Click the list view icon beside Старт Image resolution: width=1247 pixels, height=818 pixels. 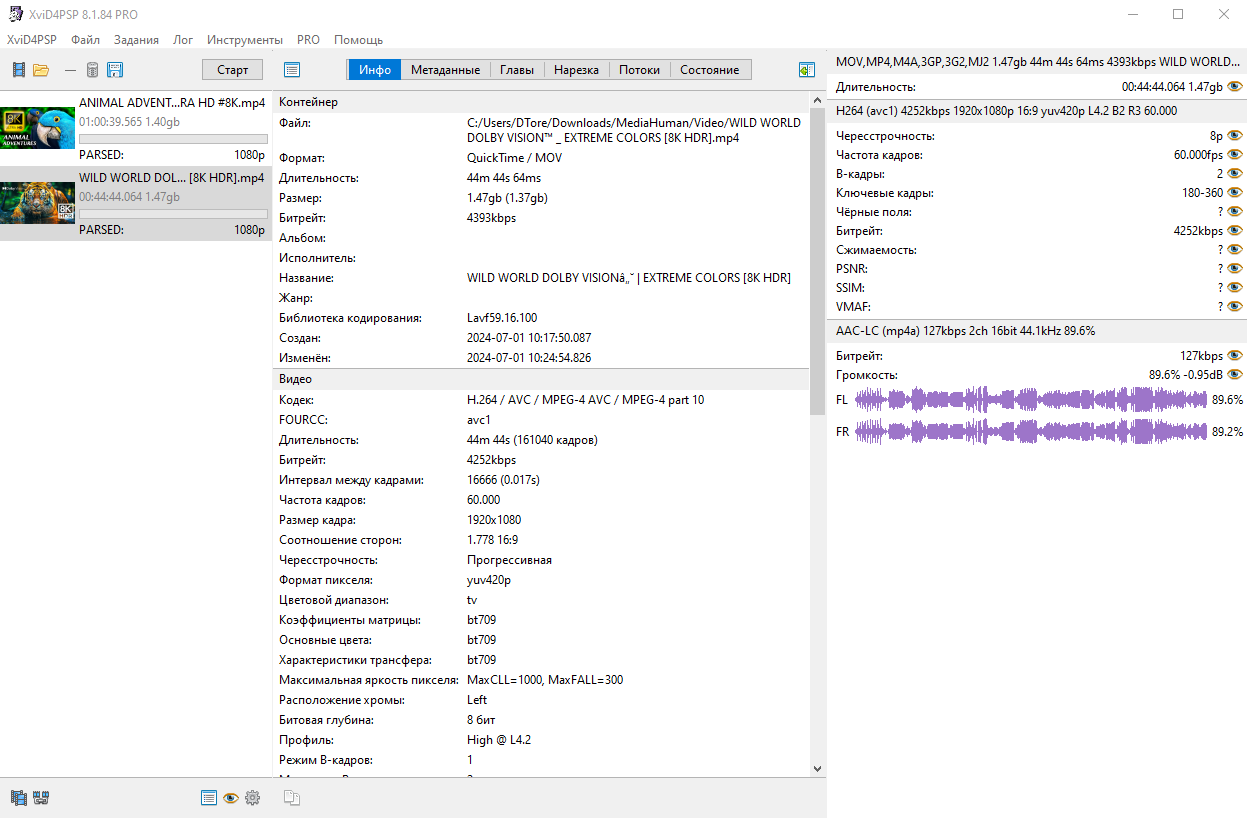tap(292, 70)
